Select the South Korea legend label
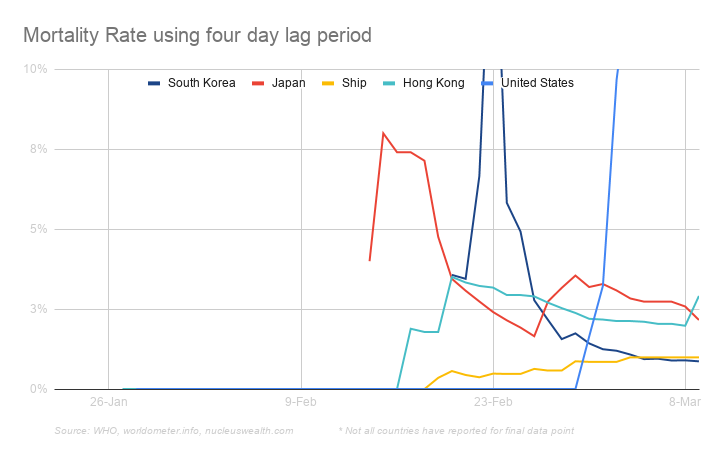The width and height of the screenshot is (722, 460). tap(201, 83)
